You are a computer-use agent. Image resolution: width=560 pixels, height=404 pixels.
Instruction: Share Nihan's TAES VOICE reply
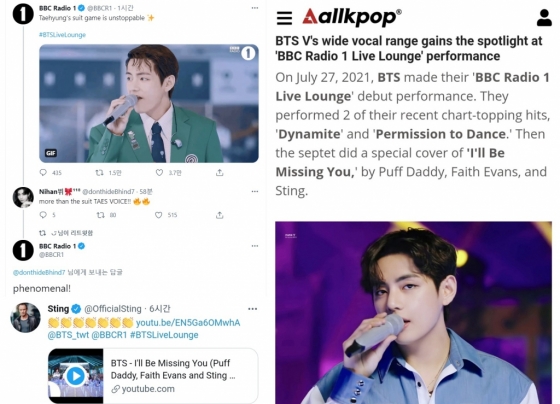pos(220,215)
